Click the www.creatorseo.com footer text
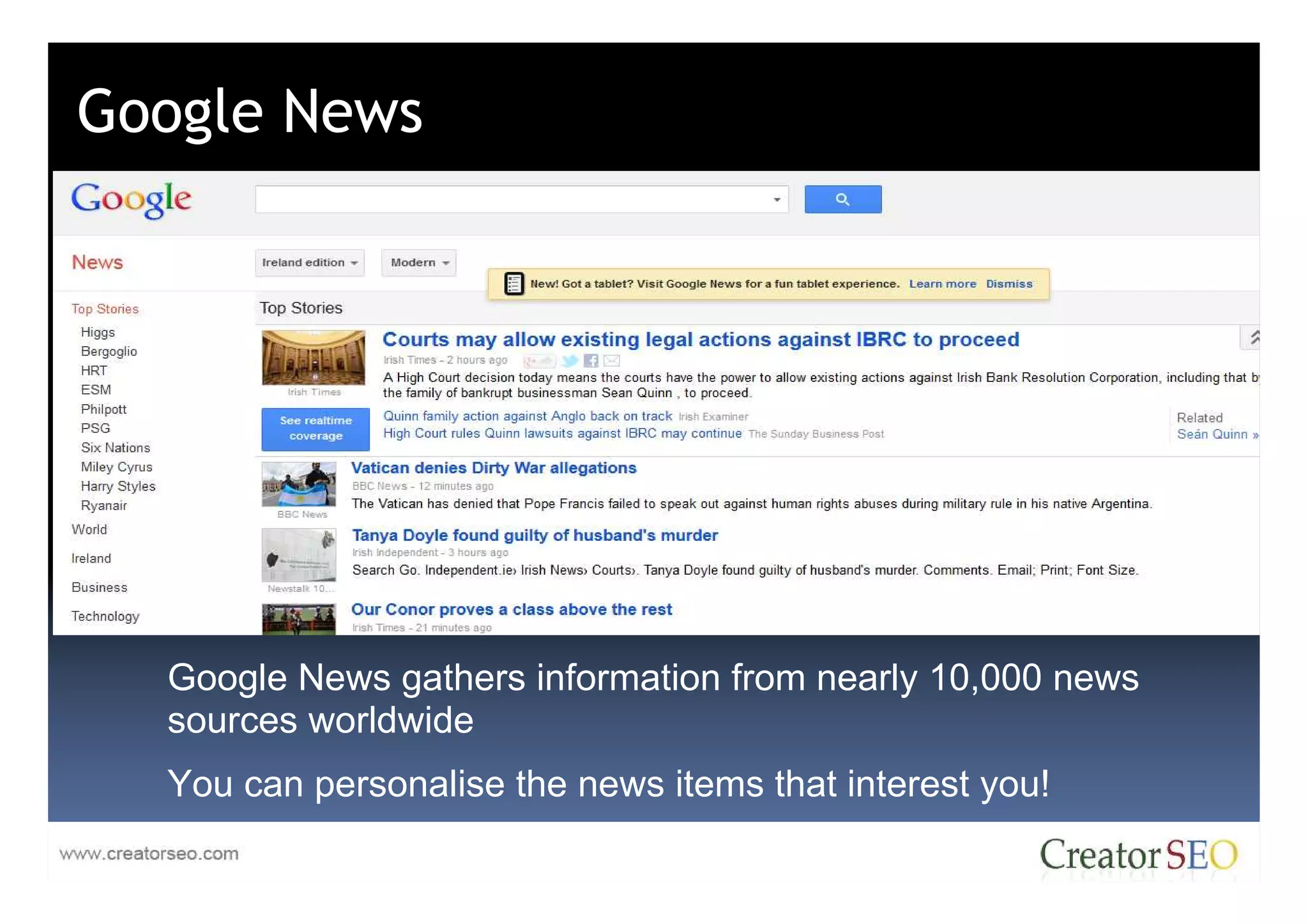The height and width of the screenshot is (924, 1308). pos(149,854)
